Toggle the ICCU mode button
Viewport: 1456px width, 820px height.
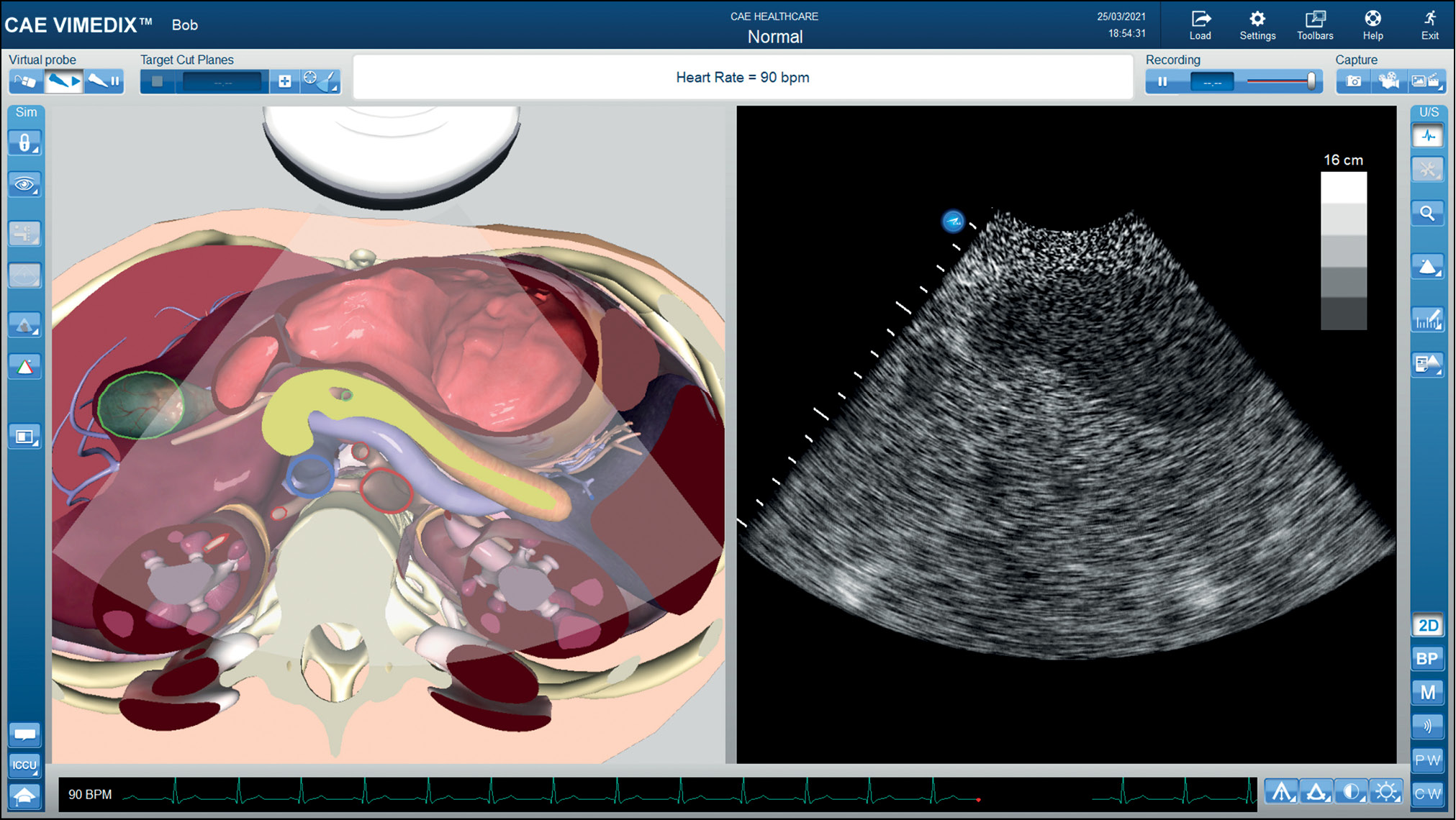25,765
